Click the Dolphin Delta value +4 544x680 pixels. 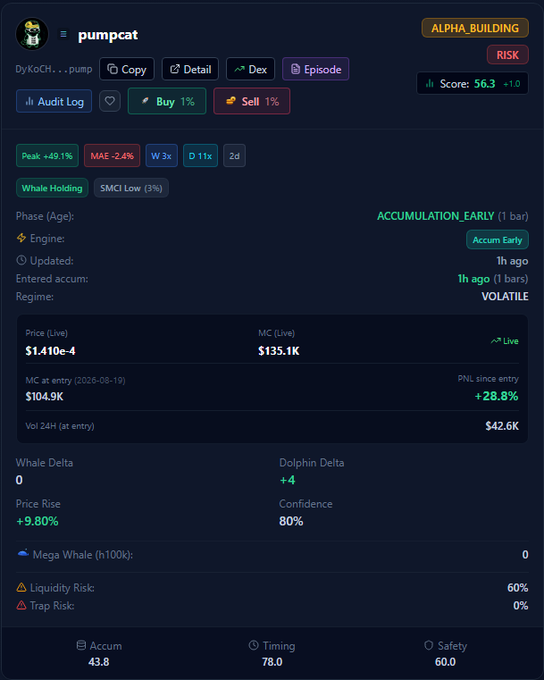tap(287, 480)
